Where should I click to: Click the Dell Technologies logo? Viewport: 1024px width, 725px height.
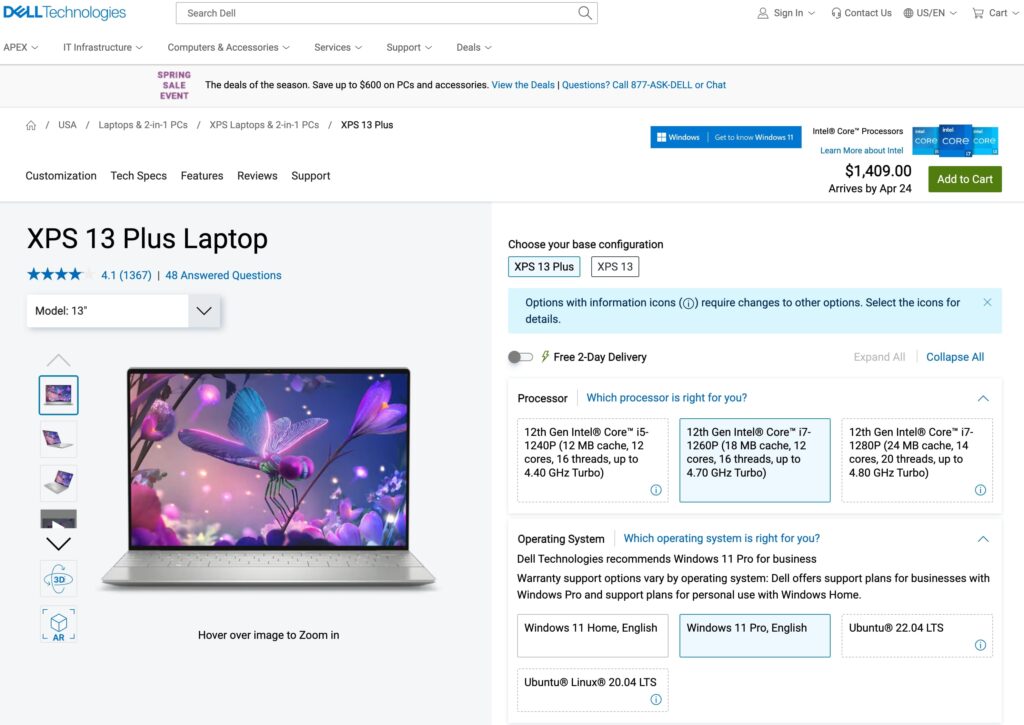65,12
